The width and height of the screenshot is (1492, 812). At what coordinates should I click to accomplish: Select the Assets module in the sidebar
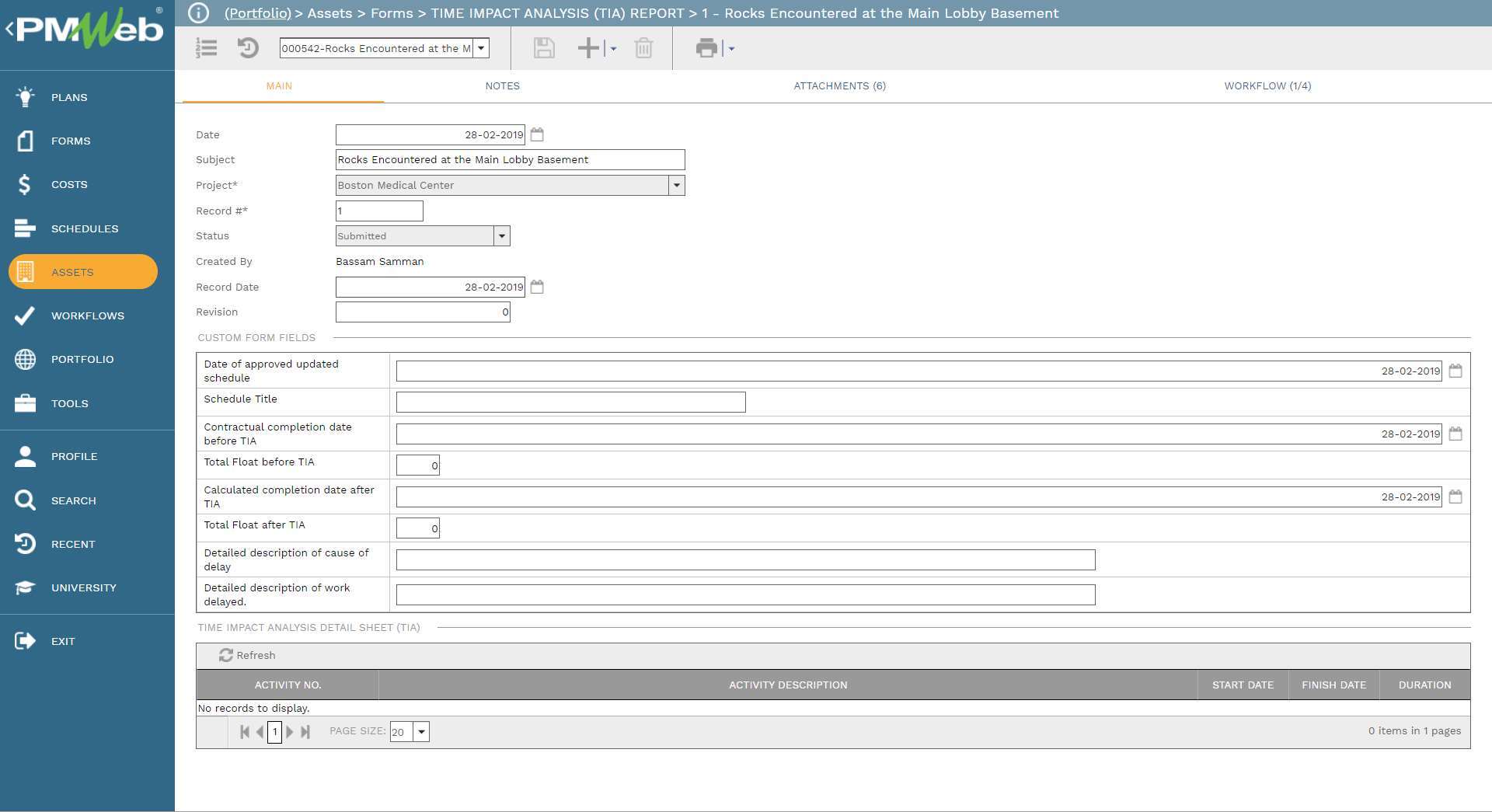[x=72, y=272]
